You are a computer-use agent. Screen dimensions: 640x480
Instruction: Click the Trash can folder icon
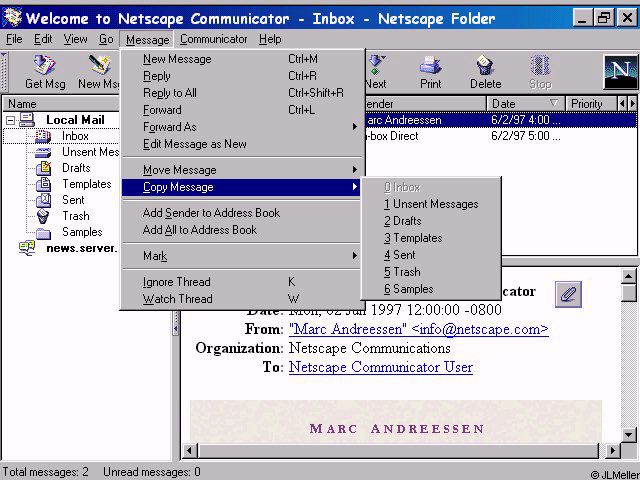(x=43, y=216)
